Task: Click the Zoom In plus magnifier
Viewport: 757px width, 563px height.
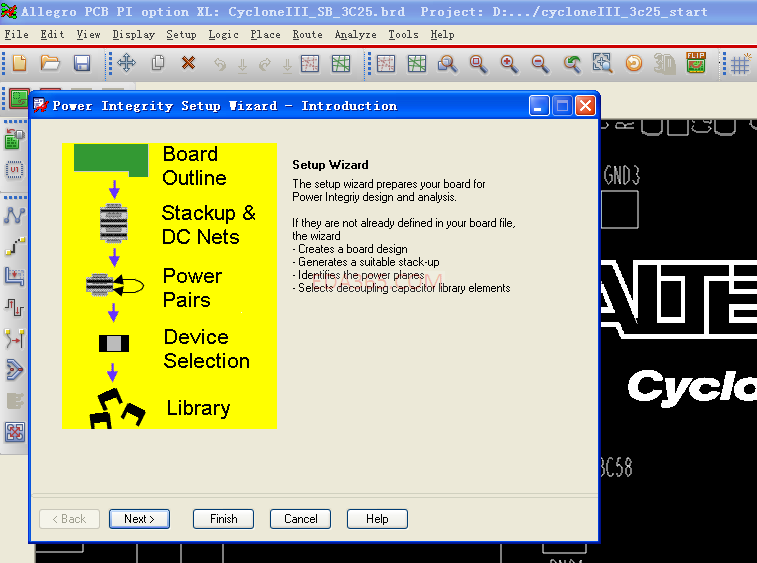Action: pos(509,64)
